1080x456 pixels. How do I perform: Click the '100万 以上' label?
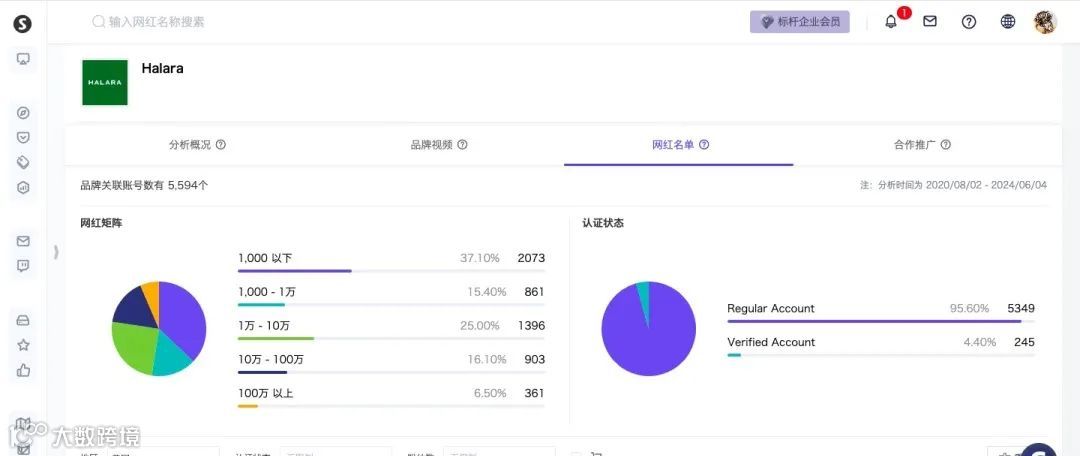pyautogui.click(x=265, y=393)
